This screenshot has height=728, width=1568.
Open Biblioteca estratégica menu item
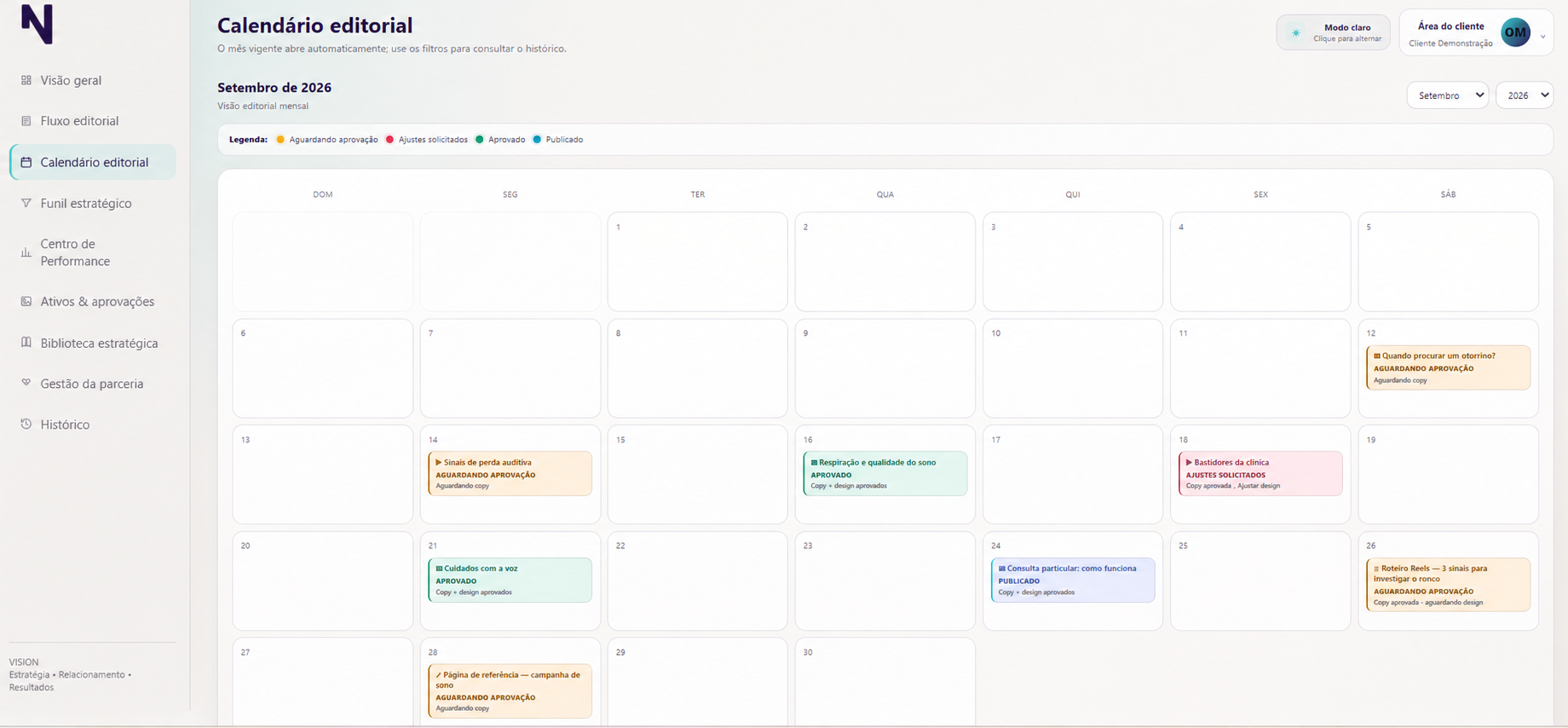tap(93, 343)
